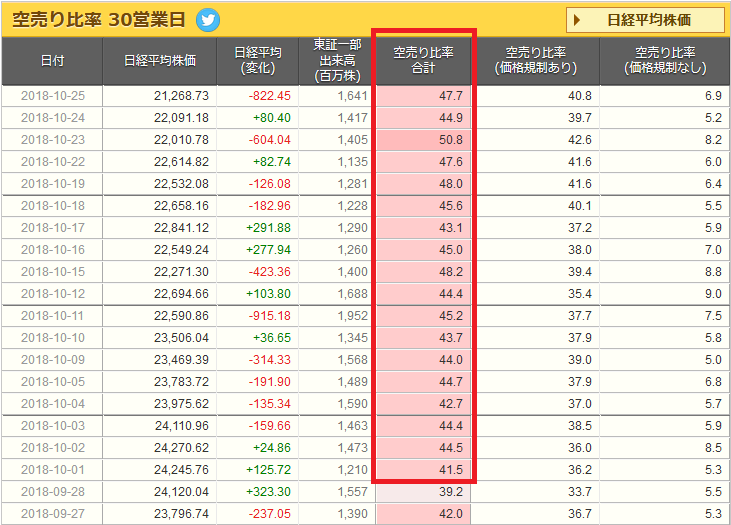The image size is (731, 525).
Task: Click the 空売り比率(価格規制なし) header
Action: tap(666, 61)
